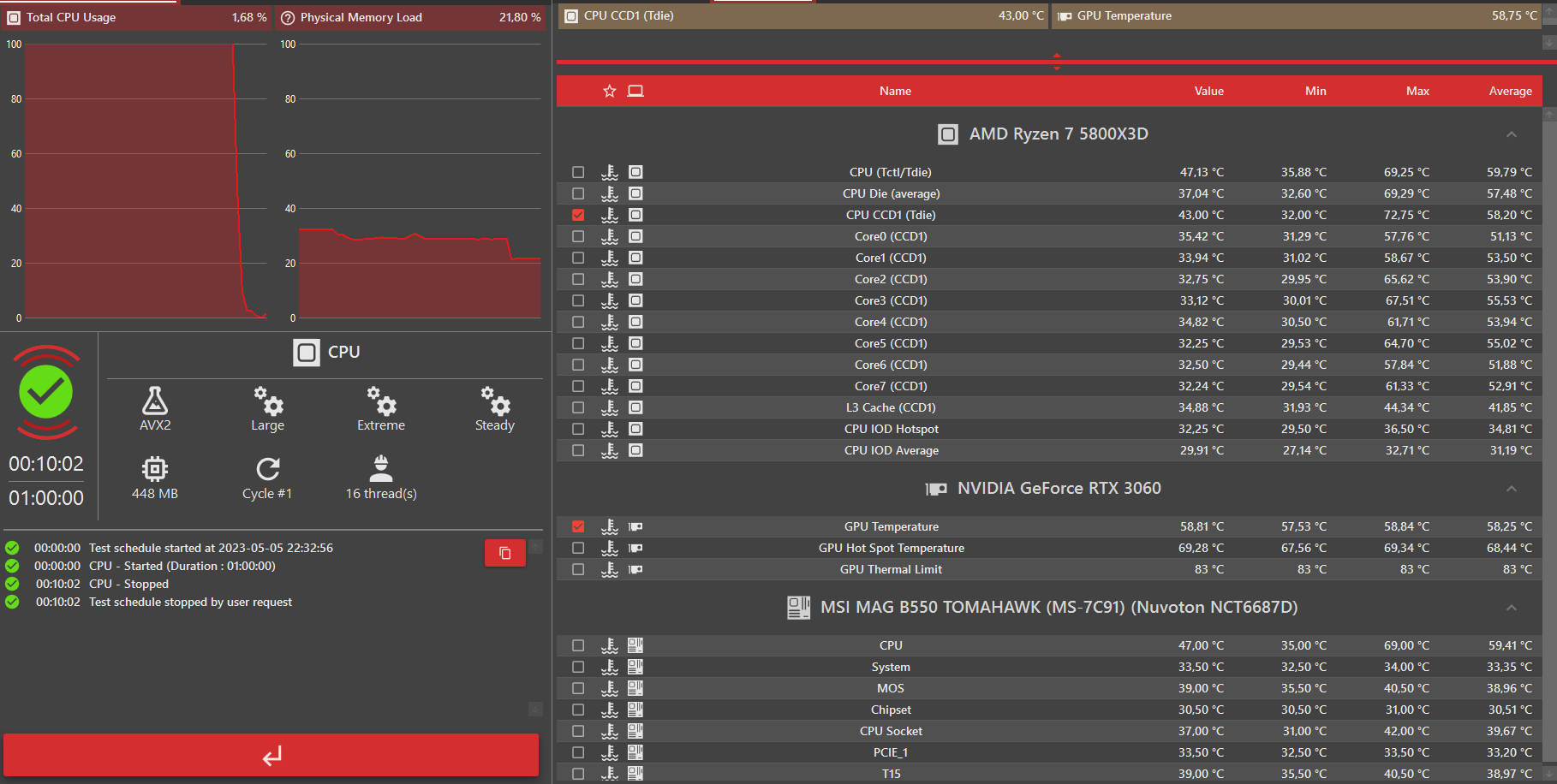Viewport: 1557px width, 784px height.
Task: Sort by the Value column header
Action: pos(1209,91)
